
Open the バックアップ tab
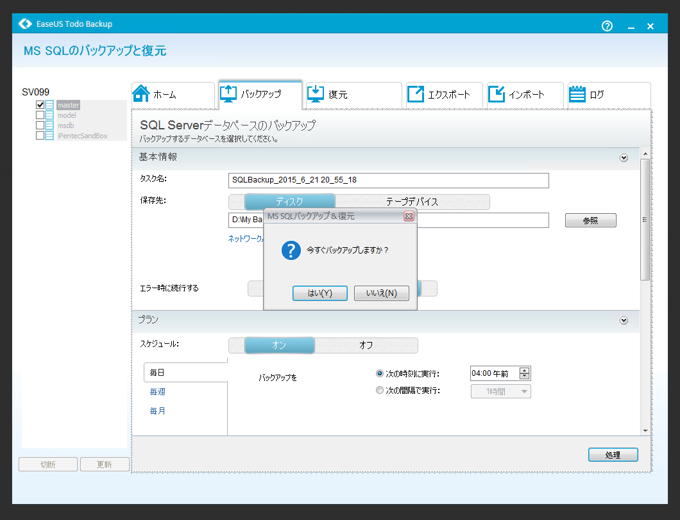click(x=260, y=94)
